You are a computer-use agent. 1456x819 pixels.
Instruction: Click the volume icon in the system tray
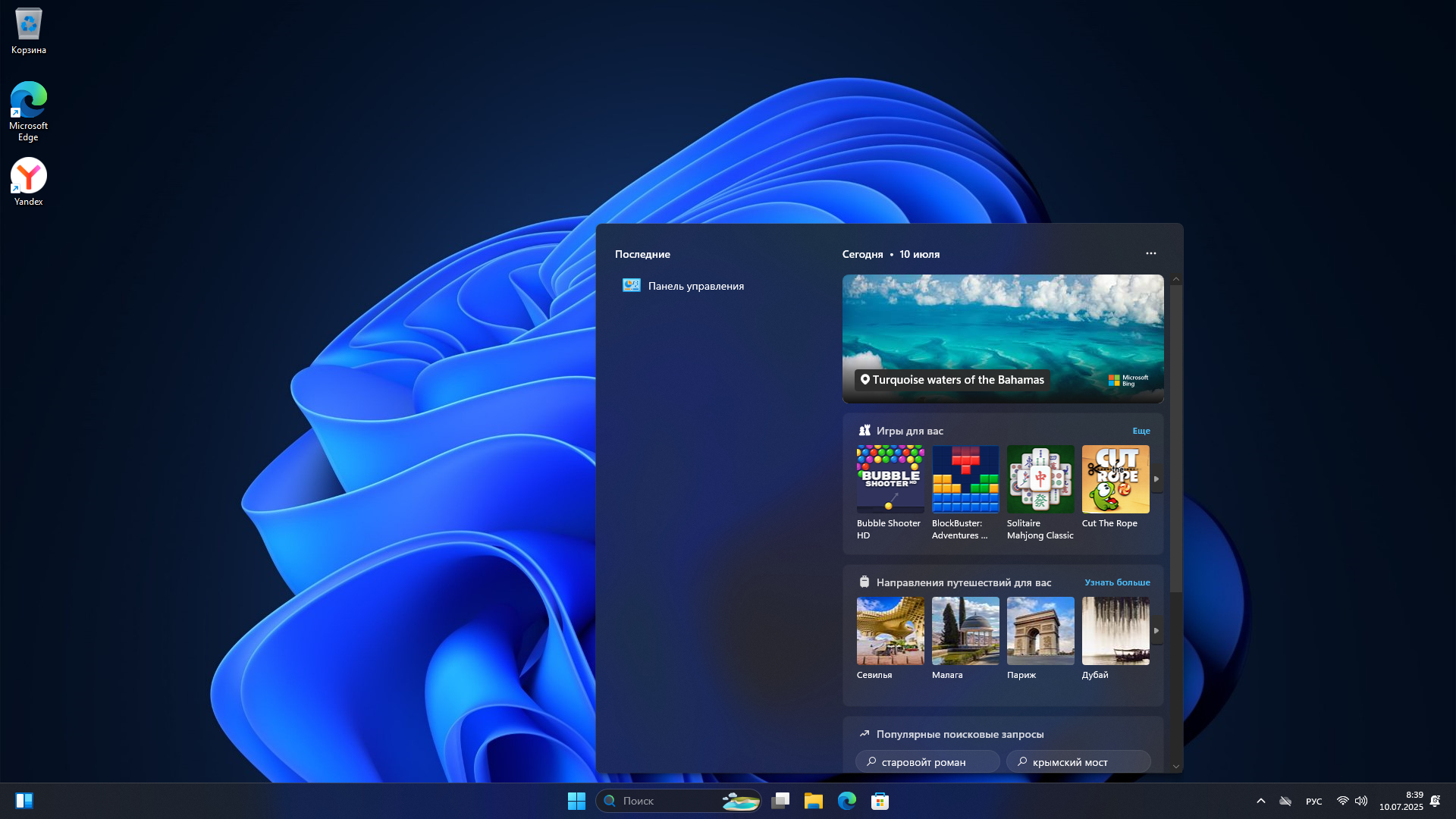pyautogui.click(x=1361, y=801)
